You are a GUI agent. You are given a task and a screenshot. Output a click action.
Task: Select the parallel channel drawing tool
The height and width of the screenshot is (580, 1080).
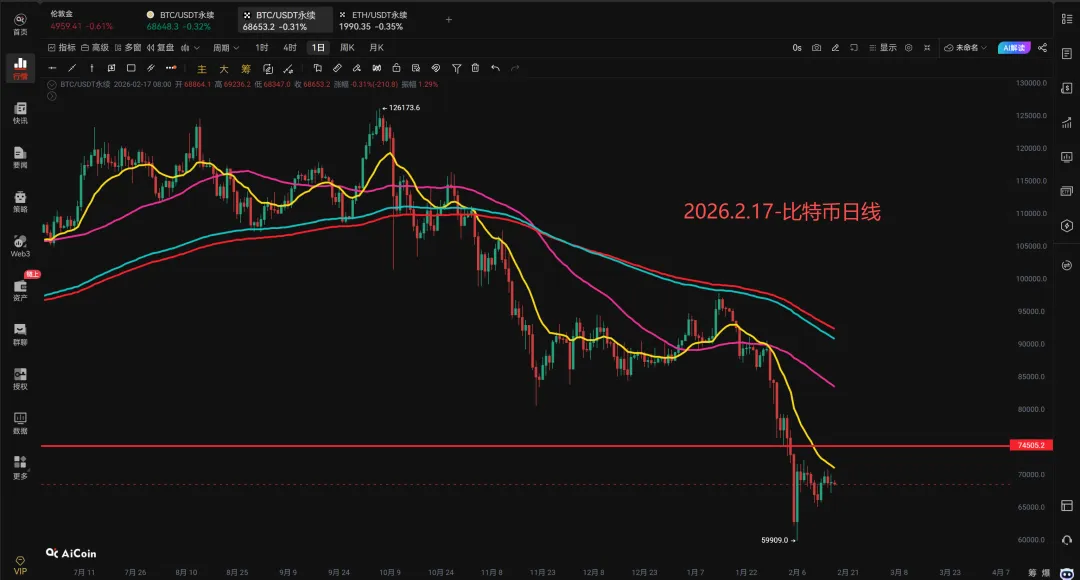pos(151,68)
